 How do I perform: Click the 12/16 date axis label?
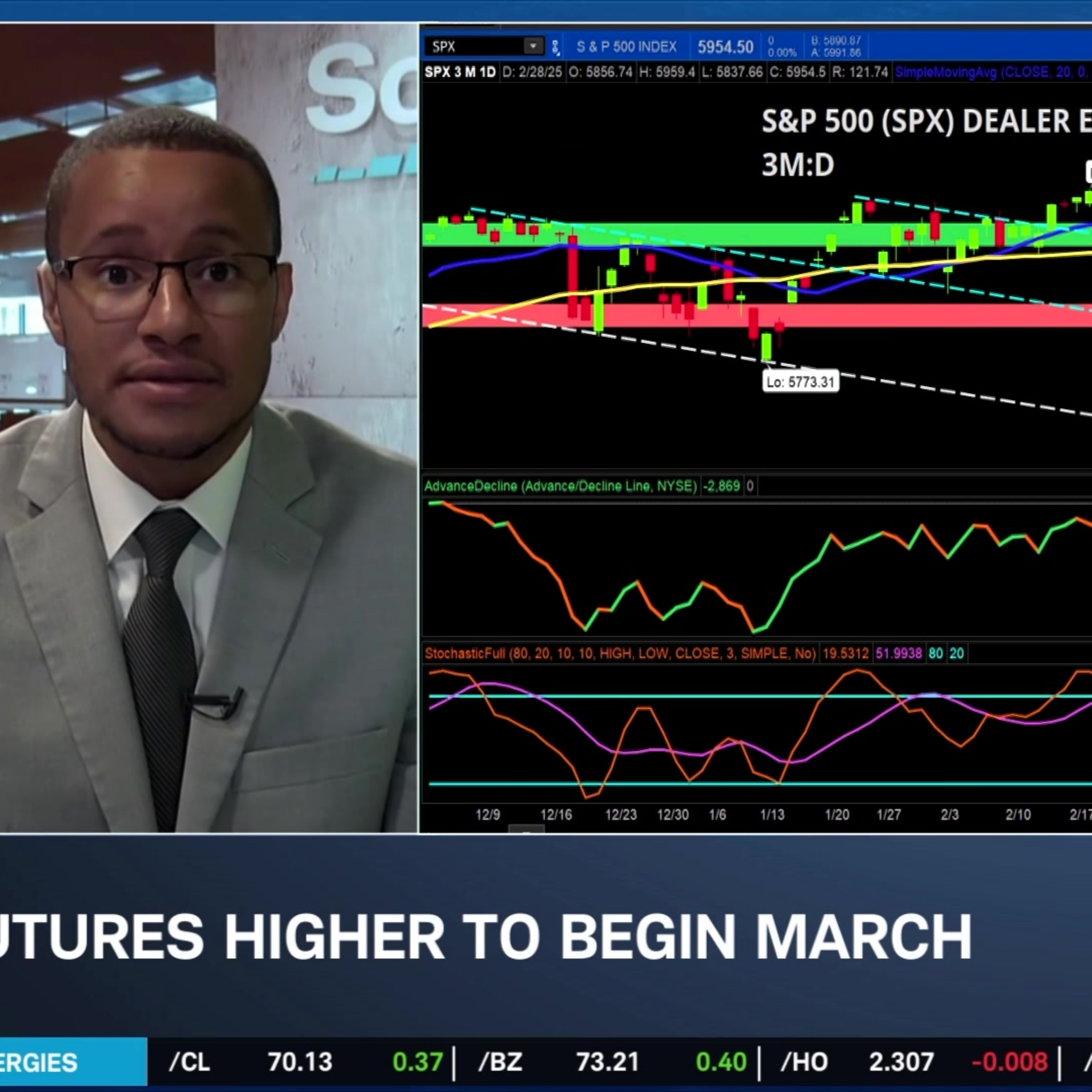[x=556, y=815]
